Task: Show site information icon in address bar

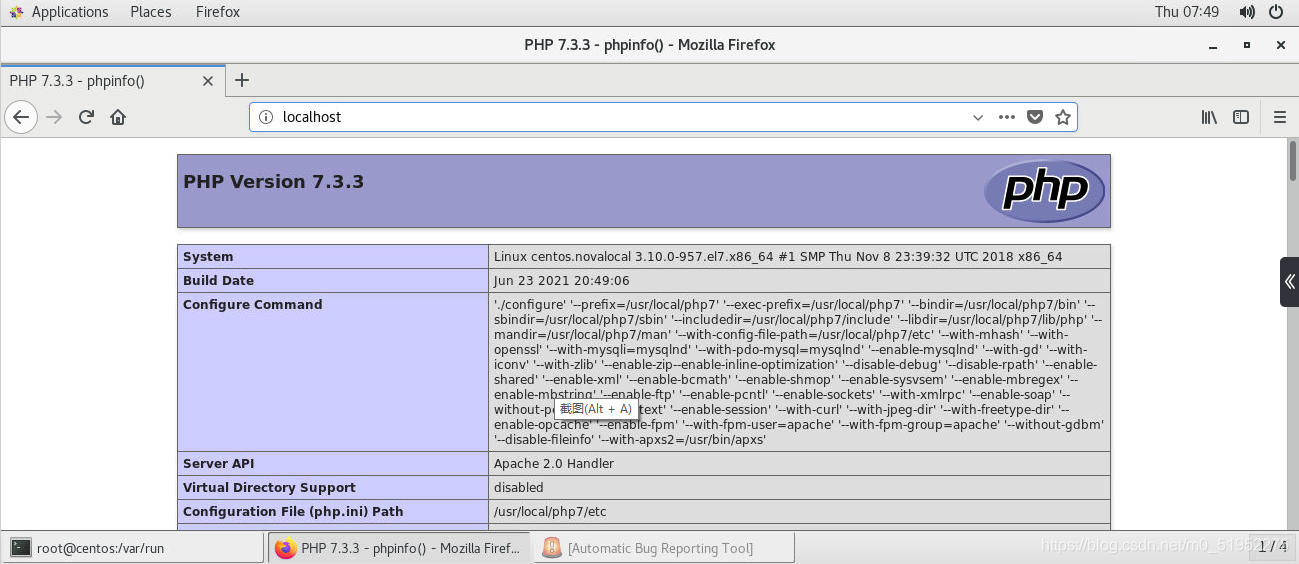Action: [x=266, y=117]
